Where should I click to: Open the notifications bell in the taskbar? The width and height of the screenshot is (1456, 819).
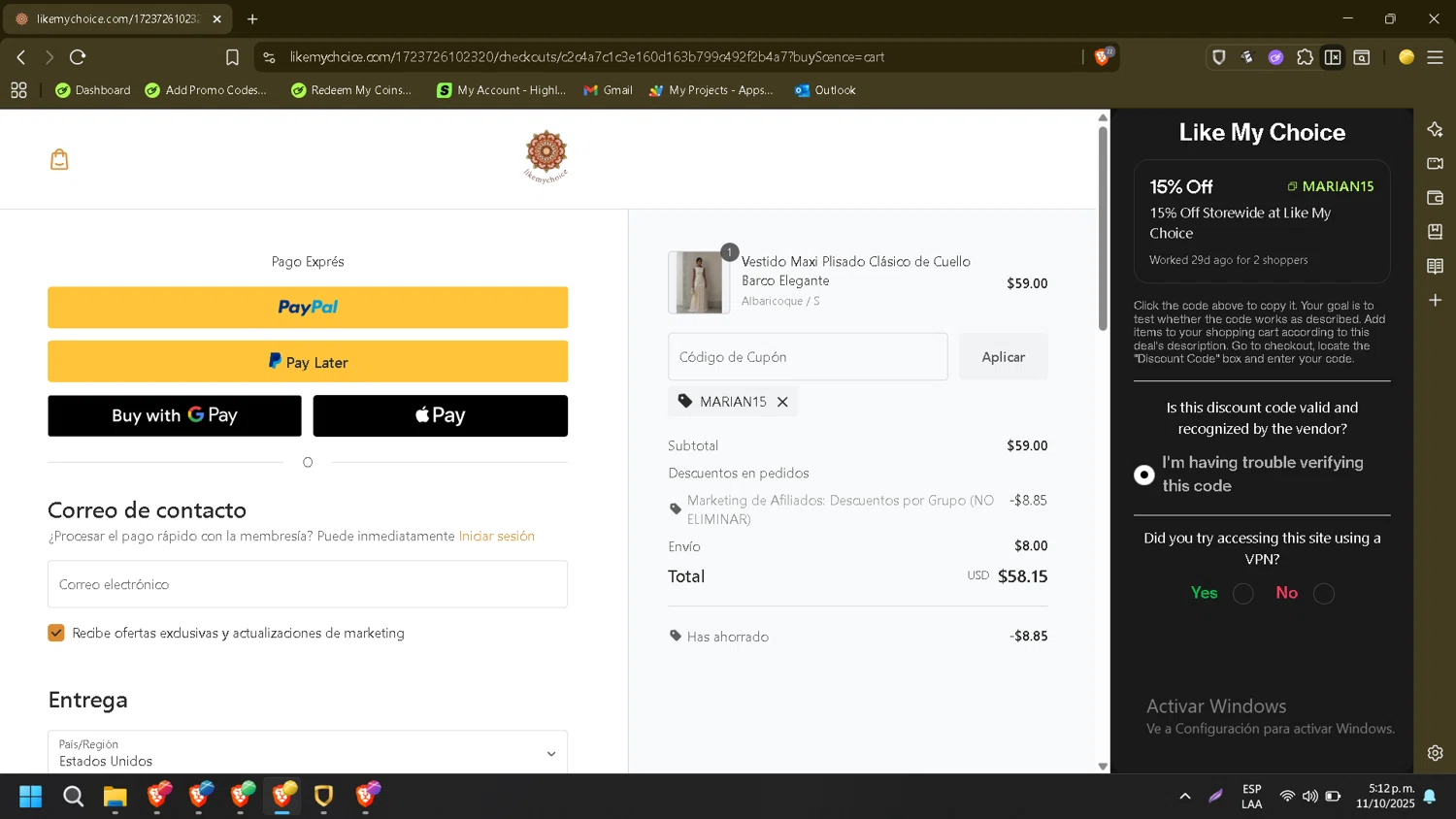tap(1429, 797)
